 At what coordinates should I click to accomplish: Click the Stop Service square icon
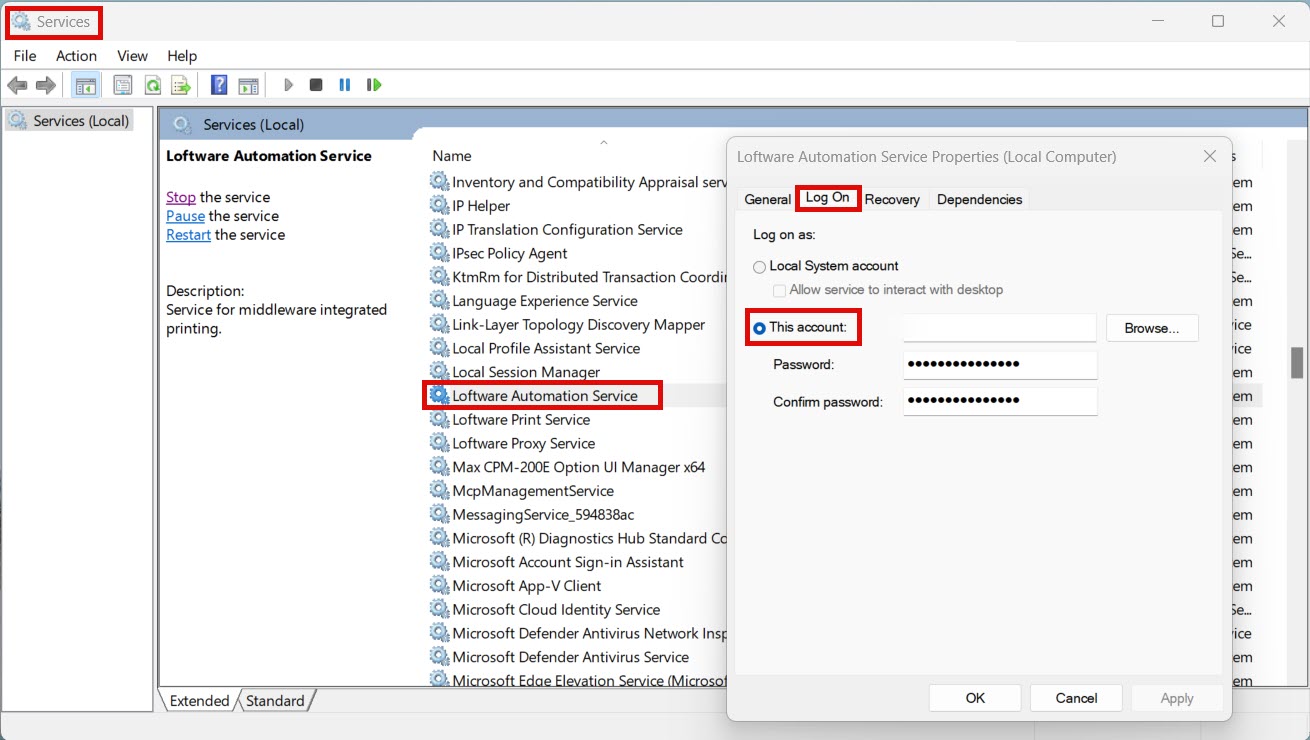[x=316, y=85]
